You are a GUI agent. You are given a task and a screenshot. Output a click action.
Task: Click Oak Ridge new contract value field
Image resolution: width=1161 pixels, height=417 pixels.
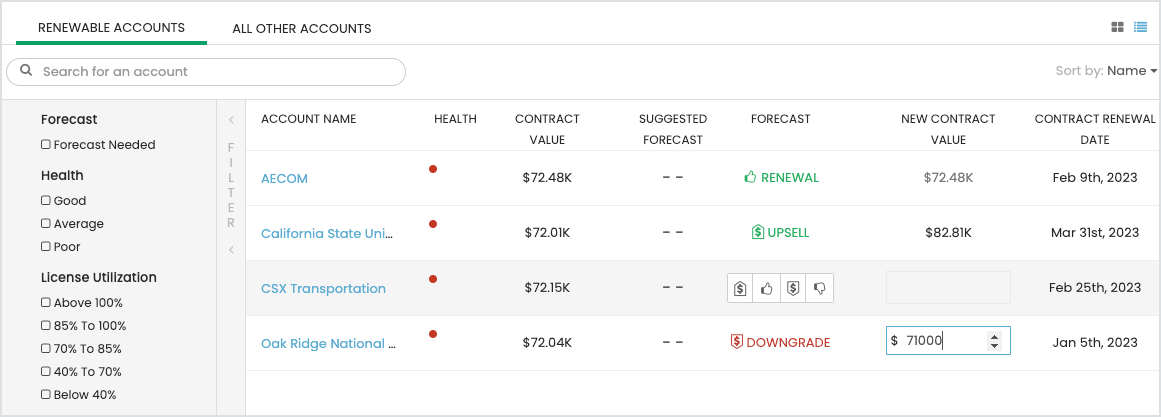pos(948,341)
